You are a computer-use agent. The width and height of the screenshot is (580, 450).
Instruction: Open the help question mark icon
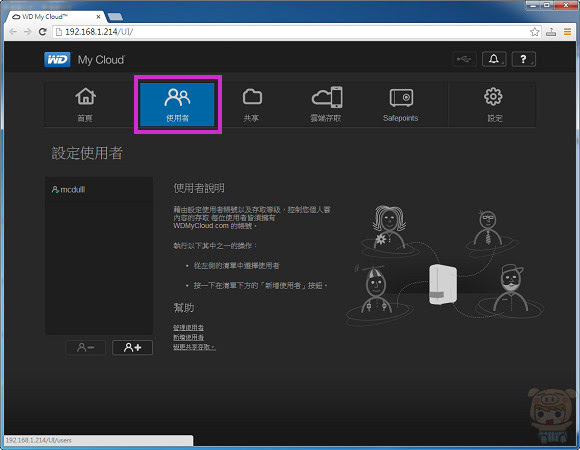point(523,59)
